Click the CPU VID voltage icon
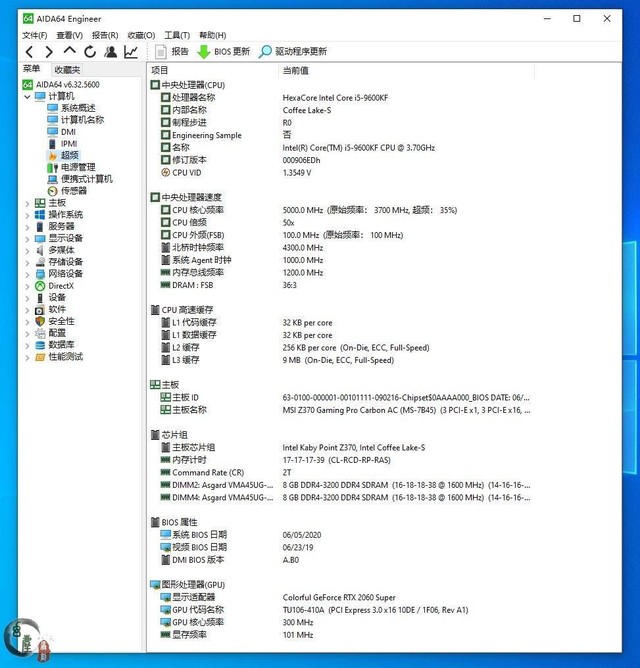640x668 pixels. 165,173
